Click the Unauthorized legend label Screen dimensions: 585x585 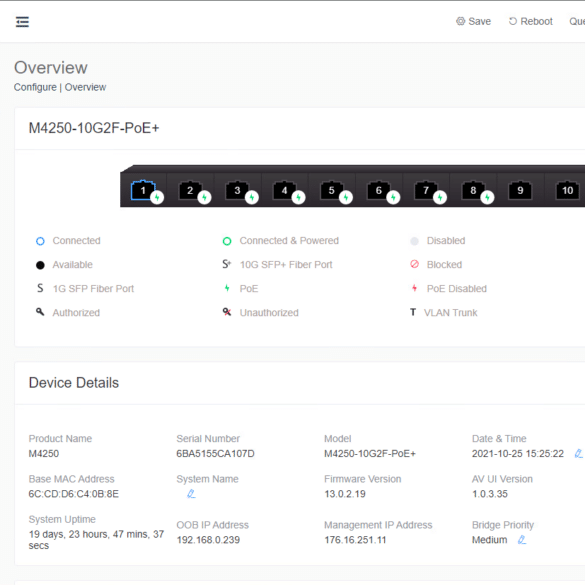point(269,313)
